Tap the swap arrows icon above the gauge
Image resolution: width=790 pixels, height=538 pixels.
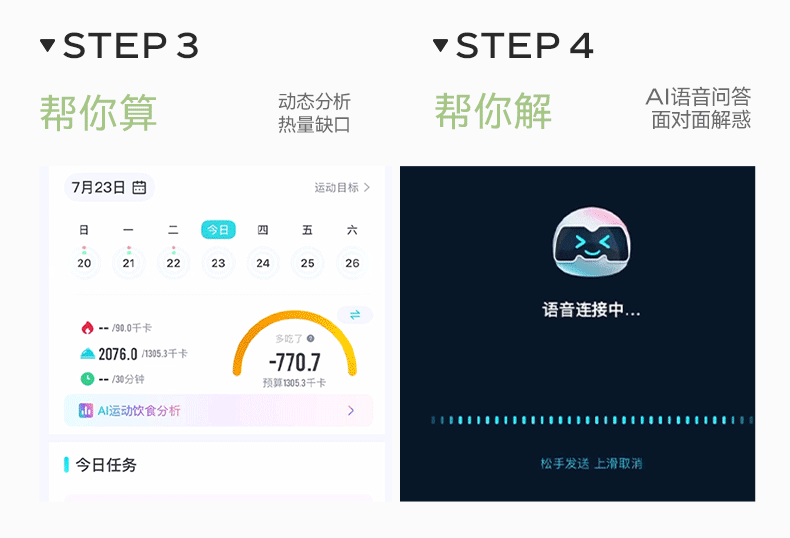pos(355,315)
